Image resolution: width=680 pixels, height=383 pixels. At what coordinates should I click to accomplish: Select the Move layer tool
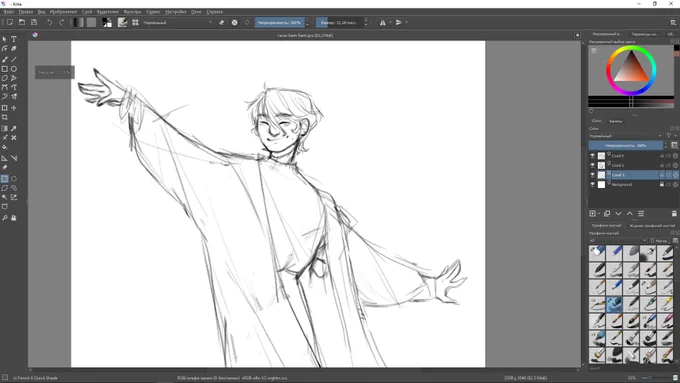(x=14, y=108)
